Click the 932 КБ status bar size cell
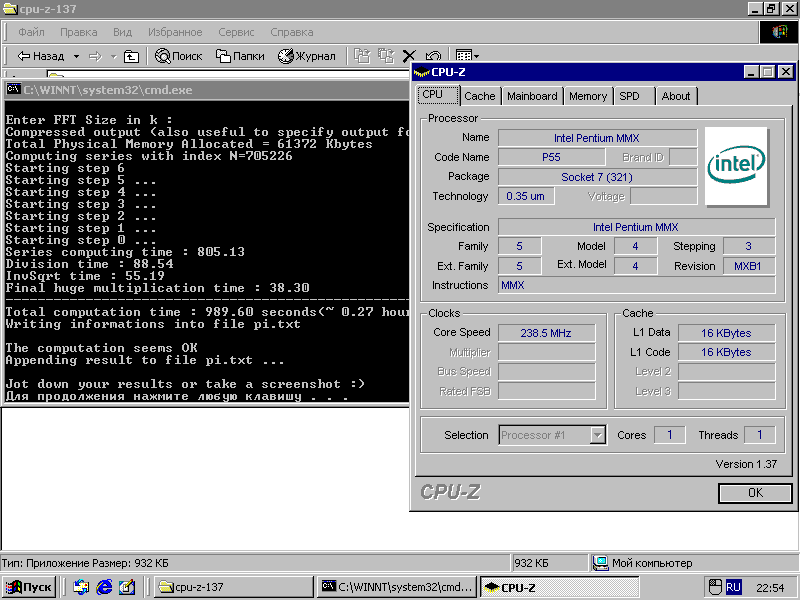This screenshot has height=600, width=800. pyautogui.click(x=549, y=563)
